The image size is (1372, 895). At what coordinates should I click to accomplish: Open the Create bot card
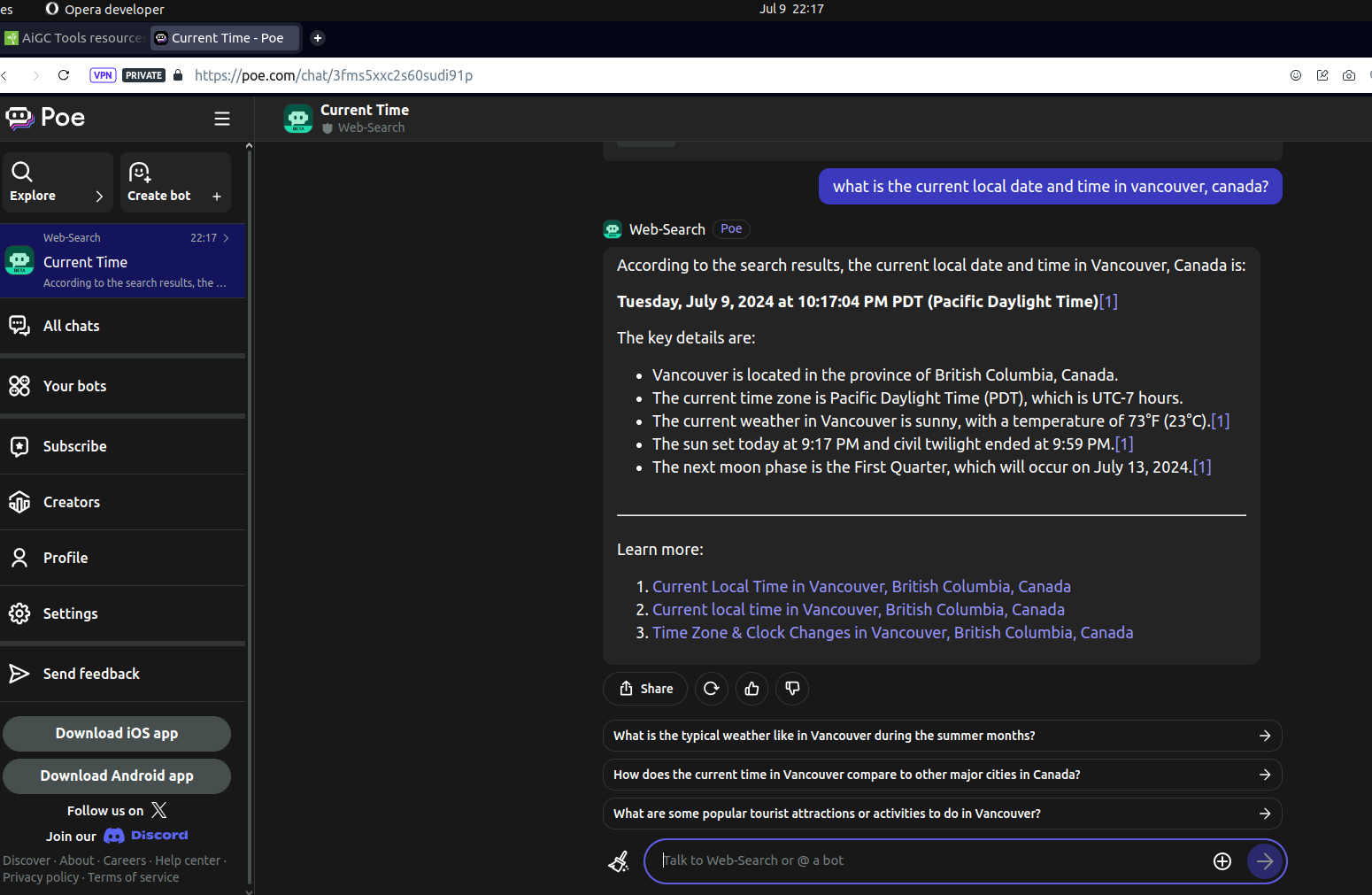pos(175,182)
